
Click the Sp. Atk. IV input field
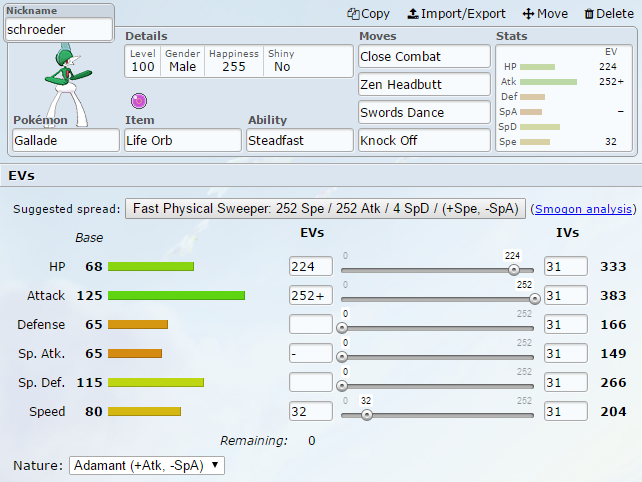point(565,353)
